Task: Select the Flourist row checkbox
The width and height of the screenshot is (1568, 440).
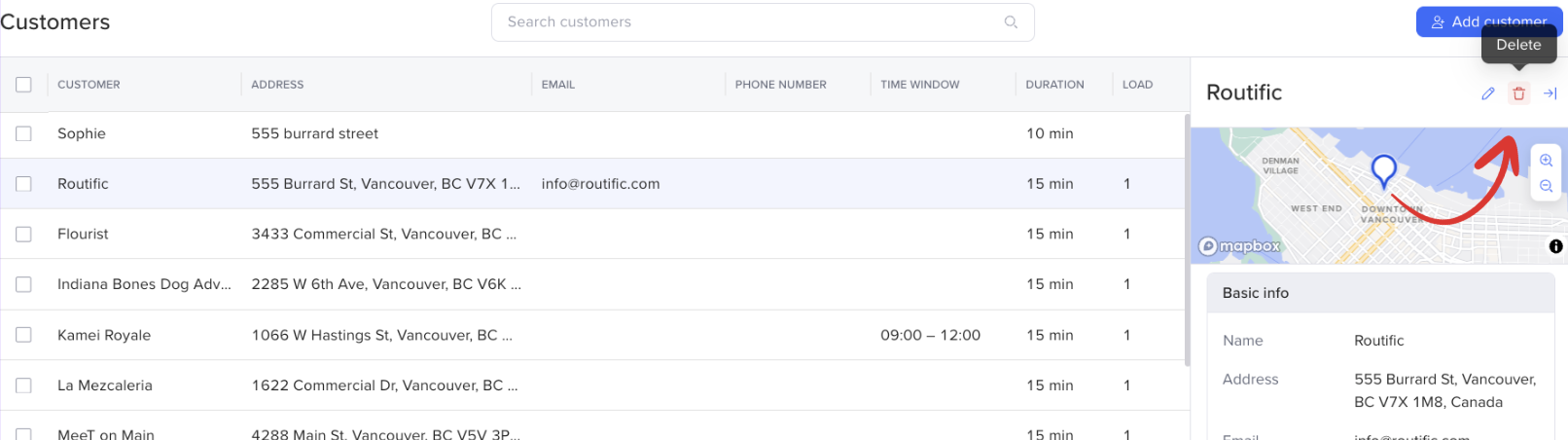Action: point(23,235)
